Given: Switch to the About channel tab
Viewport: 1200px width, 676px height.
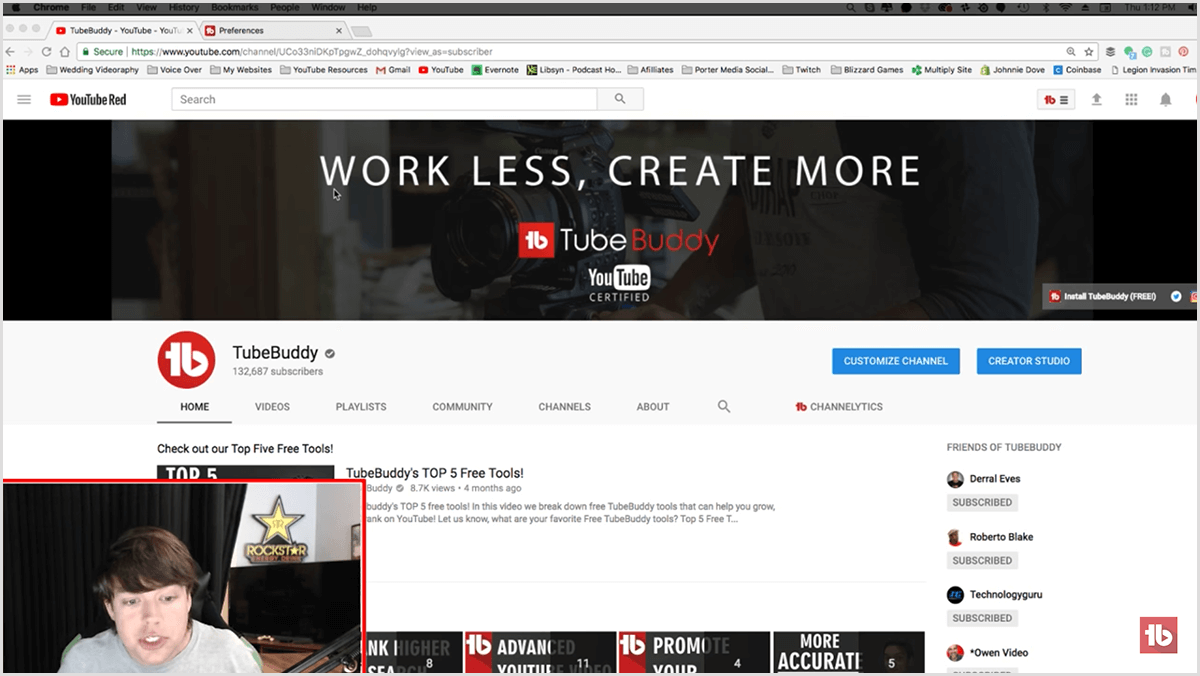Looking at the screenshot, I should [x=653, y=407].
